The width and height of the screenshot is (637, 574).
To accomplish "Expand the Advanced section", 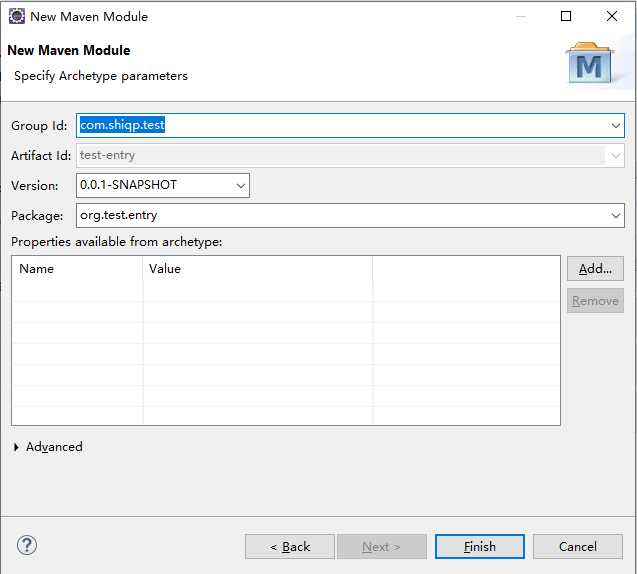I will coord(17,447).
